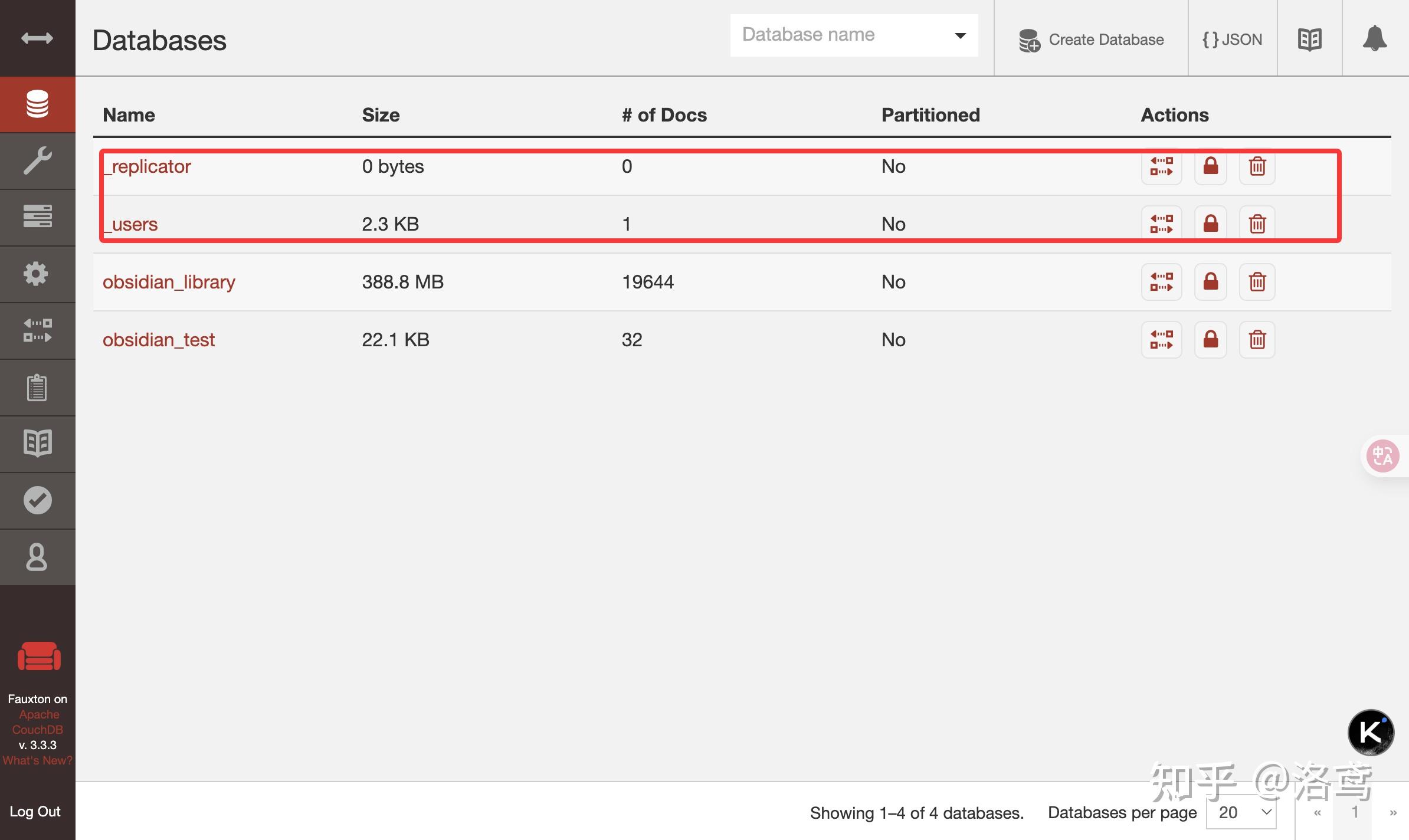Click Create Database button

point(1091,40)
